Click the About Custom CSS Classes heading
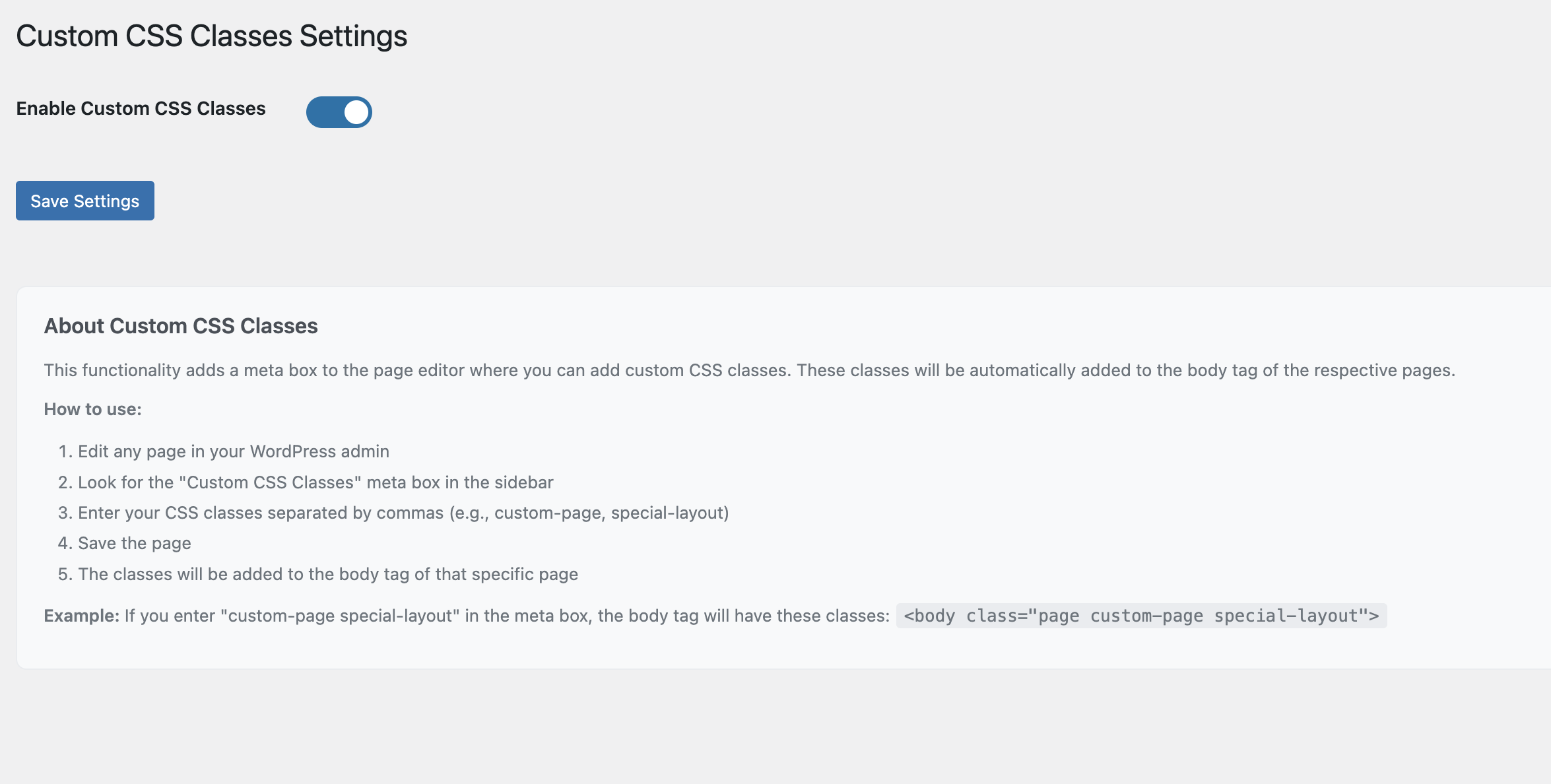The width and height of the screenshot is (1551, 784). [x=181, y=326]
